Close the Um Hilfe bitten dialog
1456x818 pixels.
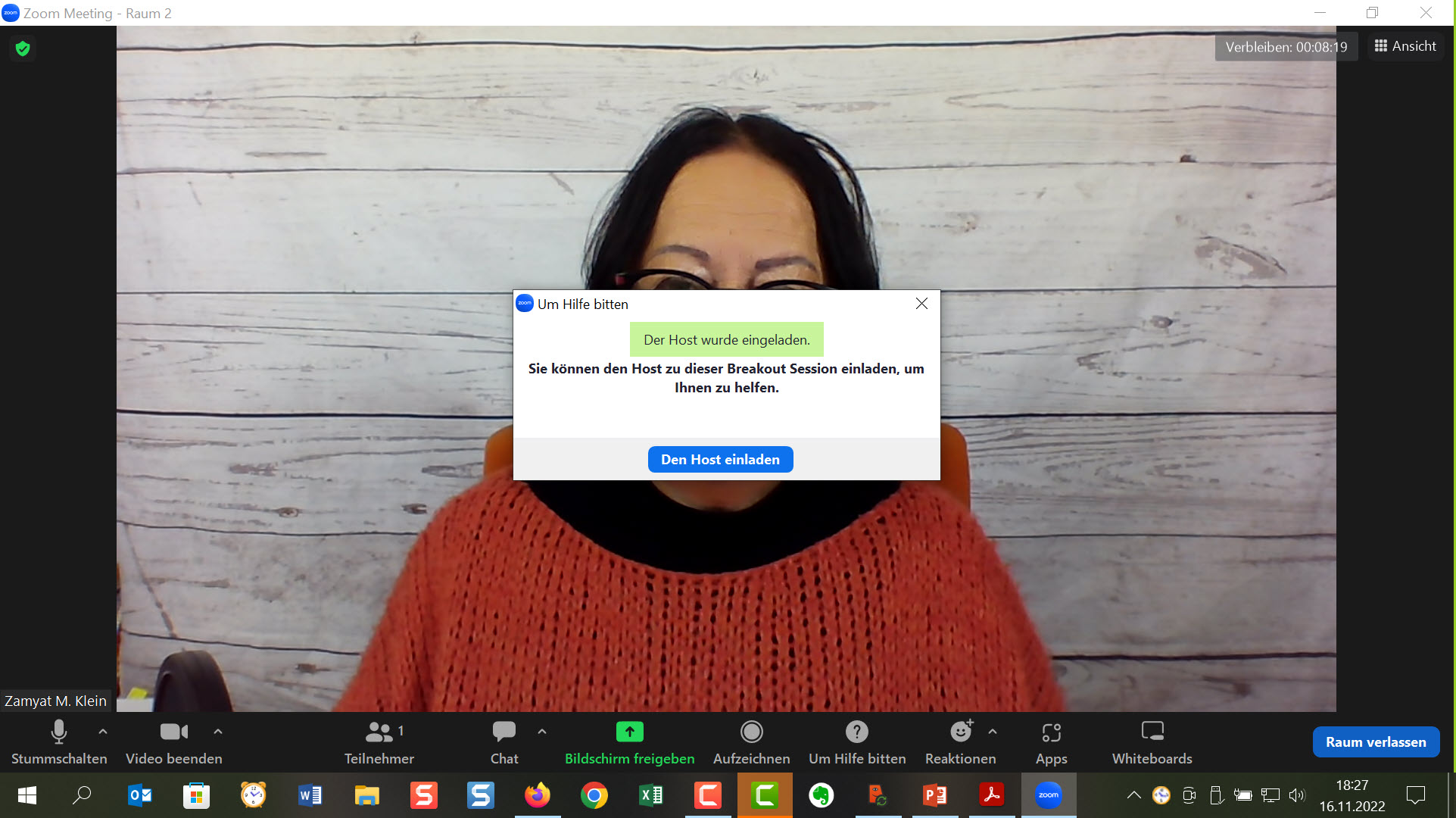click(921, 303)
